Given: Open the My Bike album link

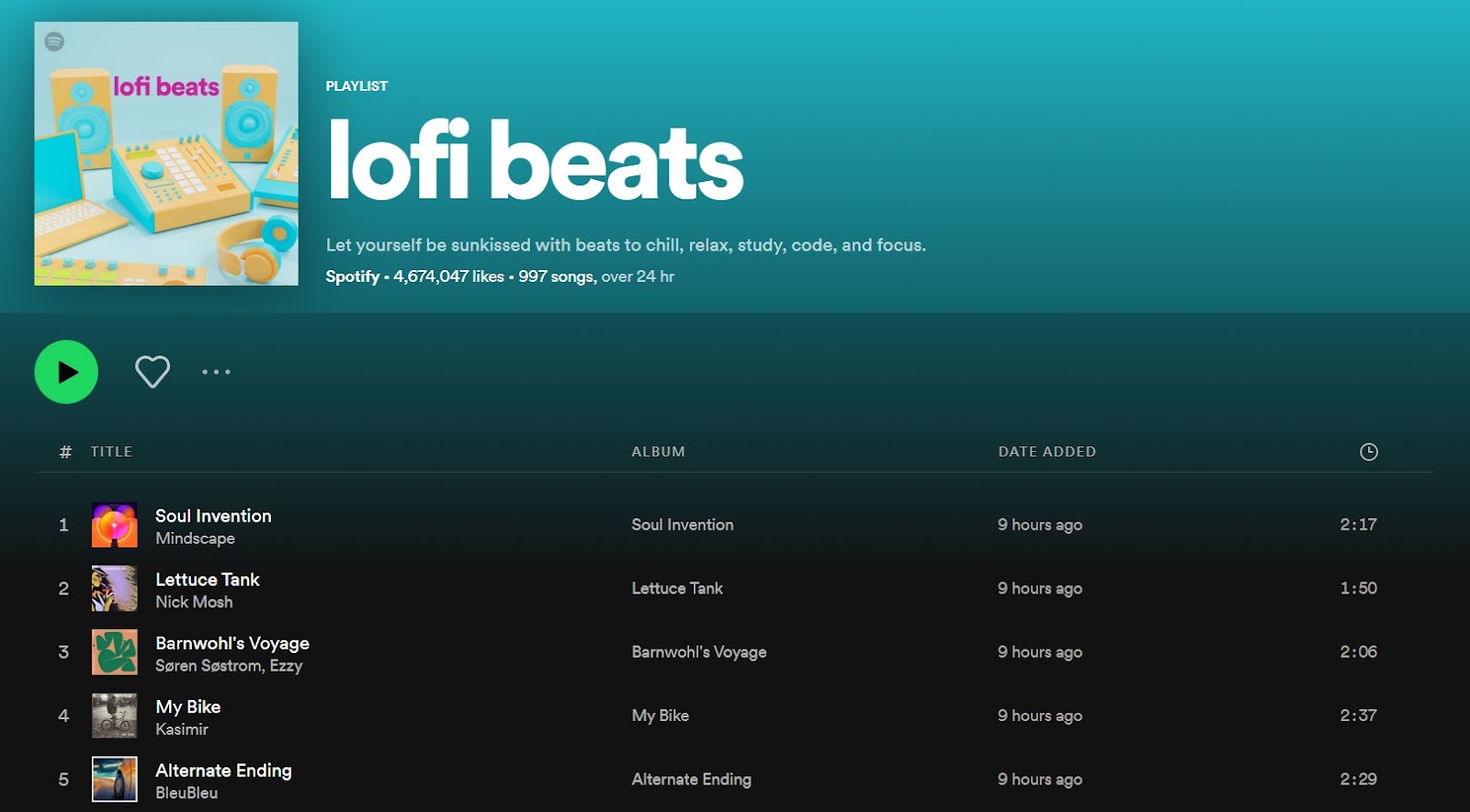Looking at the screenshot, I should [x=661, y=716].
